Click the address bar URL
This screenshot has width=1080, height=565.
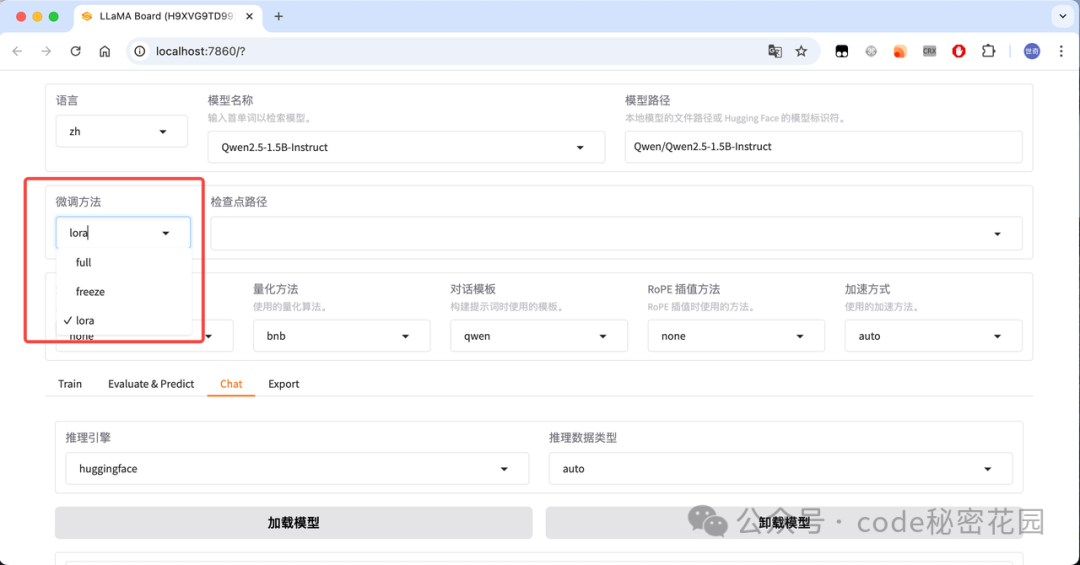pos(200,51)
